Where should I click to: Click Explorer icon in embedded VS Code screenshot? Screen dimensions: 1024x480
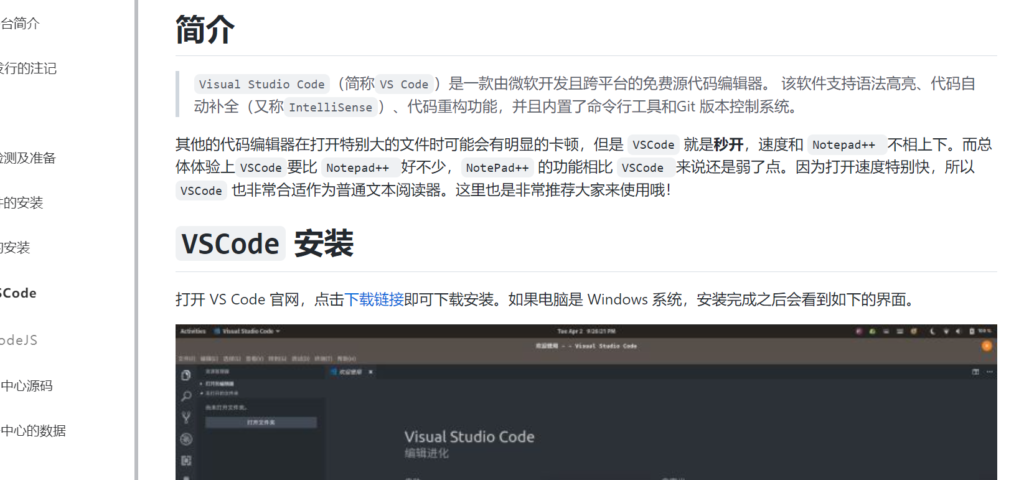tap(186, 376)
